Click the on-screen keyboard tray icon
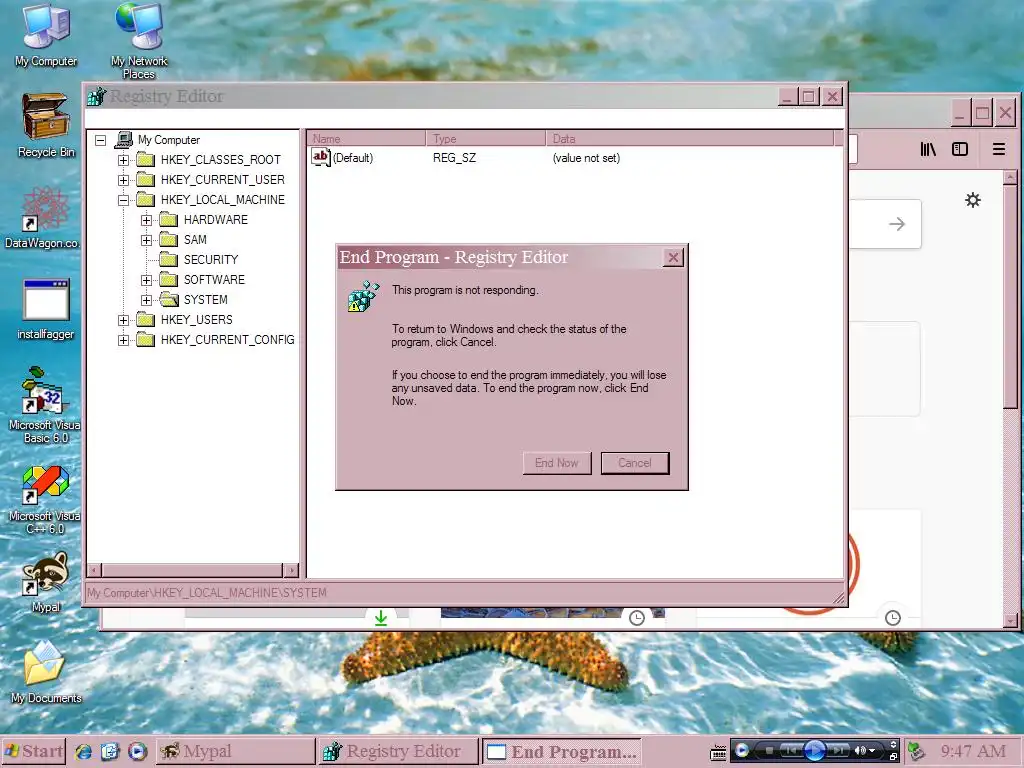The image size is (1024, 768). (x=718, y=753)
